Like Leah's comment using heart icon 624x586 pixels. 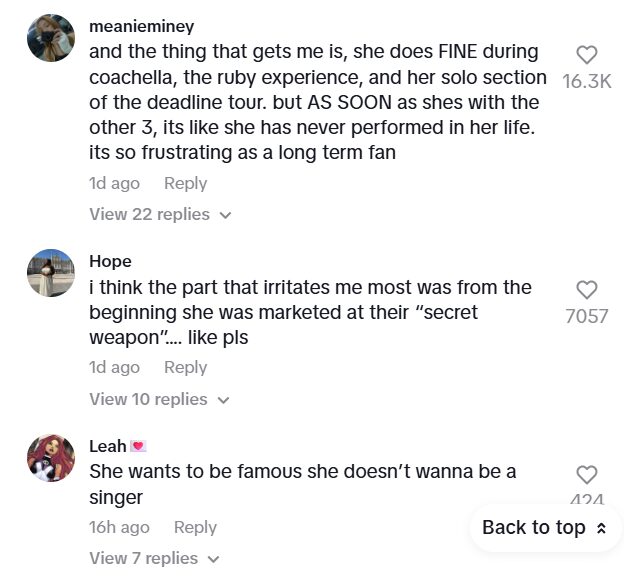(x=587, y=475)
